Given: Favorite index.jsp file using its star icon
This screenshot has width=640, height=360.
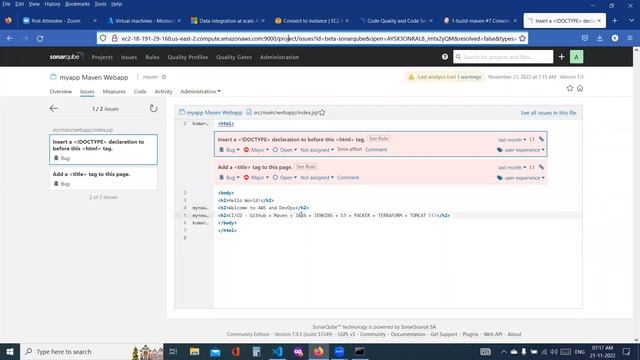Looking at the screenshot, I should click(322, 112).
